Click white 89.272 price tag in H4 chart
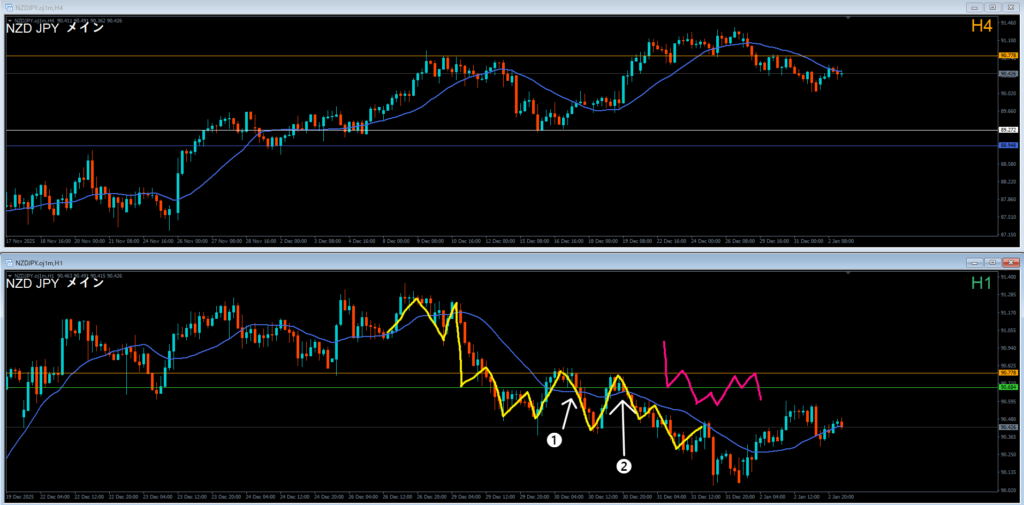This screenshot has height=505, width=1024. tap(1010, 130)
